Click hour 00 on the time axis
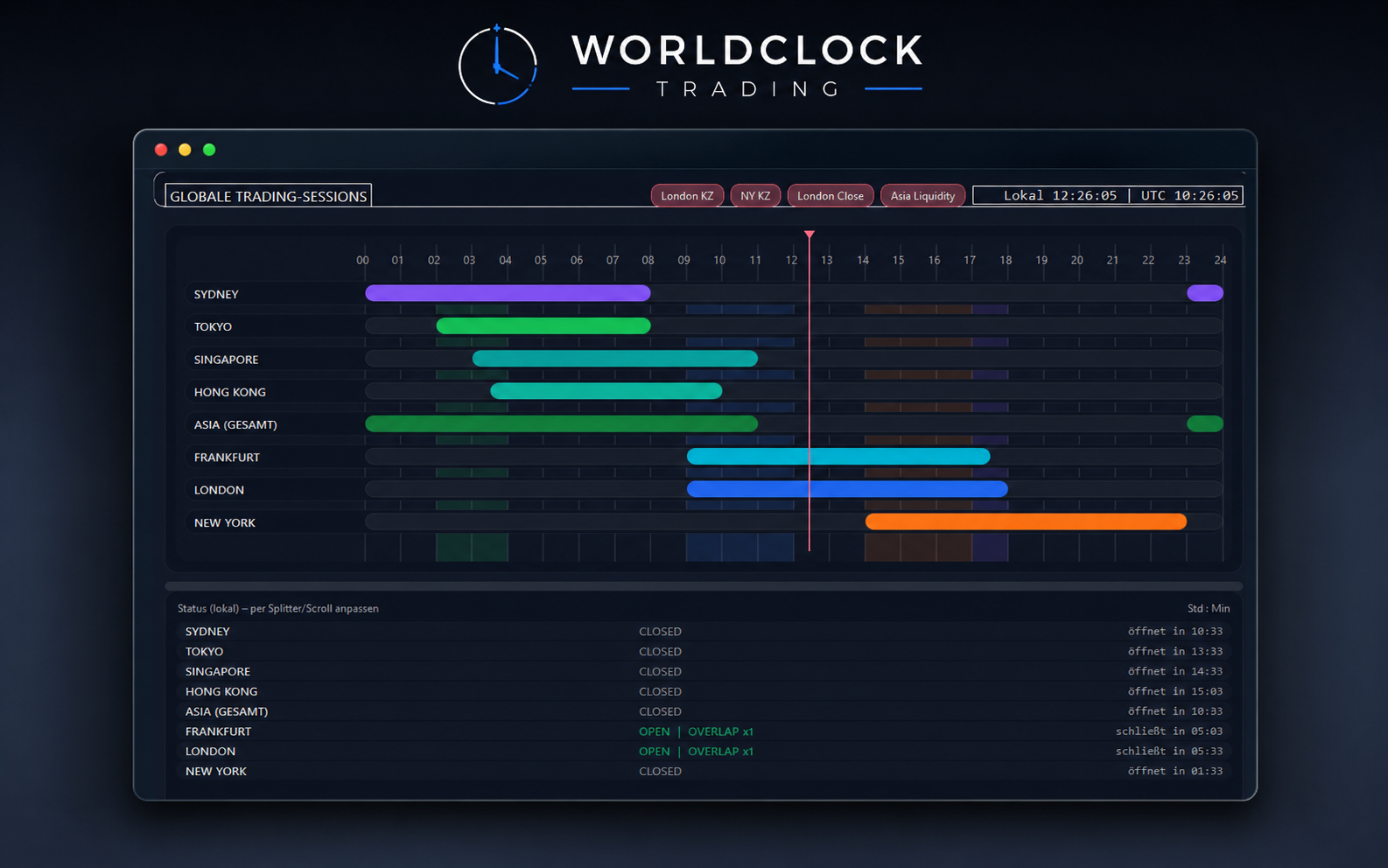This screenshot has width=1388, height=868. (x=362, y=260)
